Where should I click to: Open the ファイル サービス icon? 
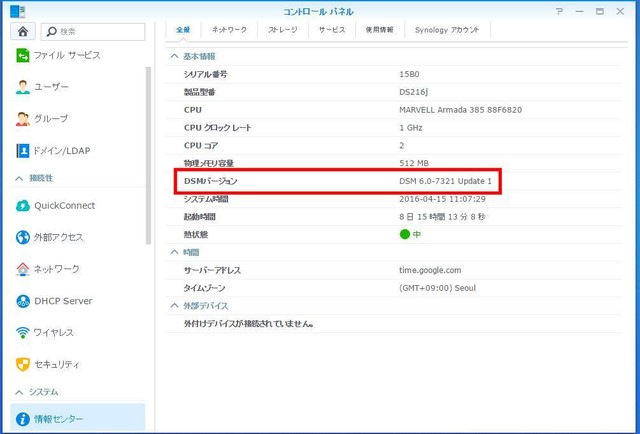pyautogui.click(x=23, y=55)
